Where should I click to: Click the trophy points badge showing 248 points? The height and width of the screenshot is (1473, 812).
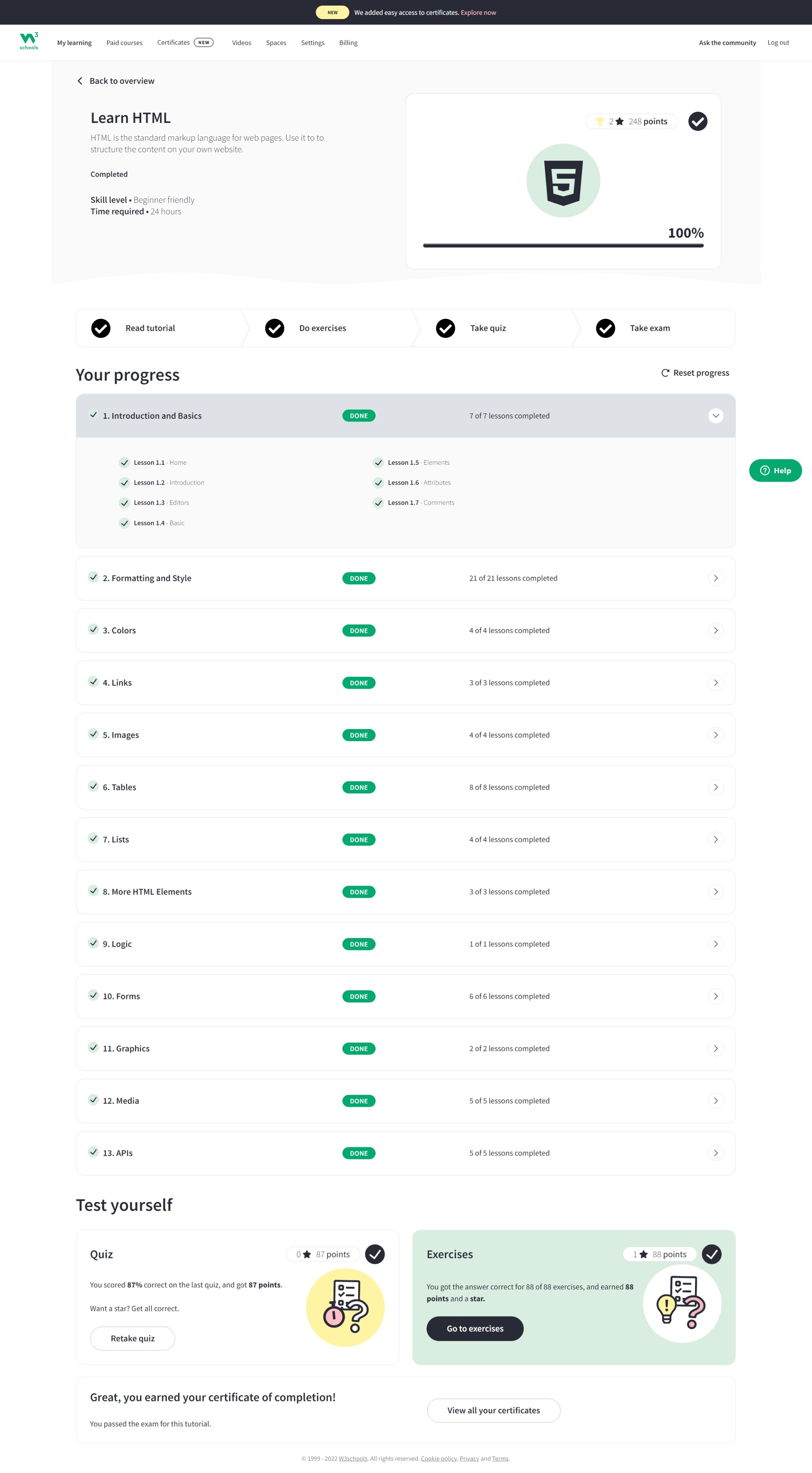pos(631,121)
